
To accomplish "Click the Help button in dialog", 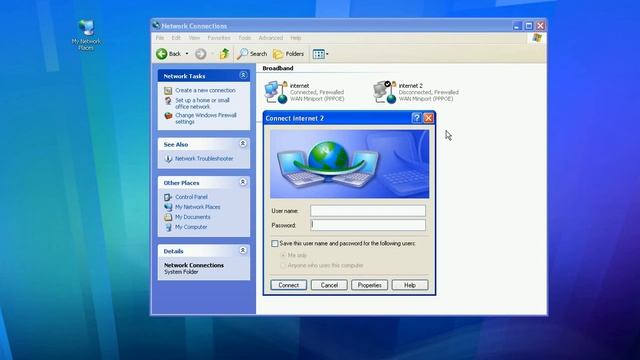I will click(410, 285).
